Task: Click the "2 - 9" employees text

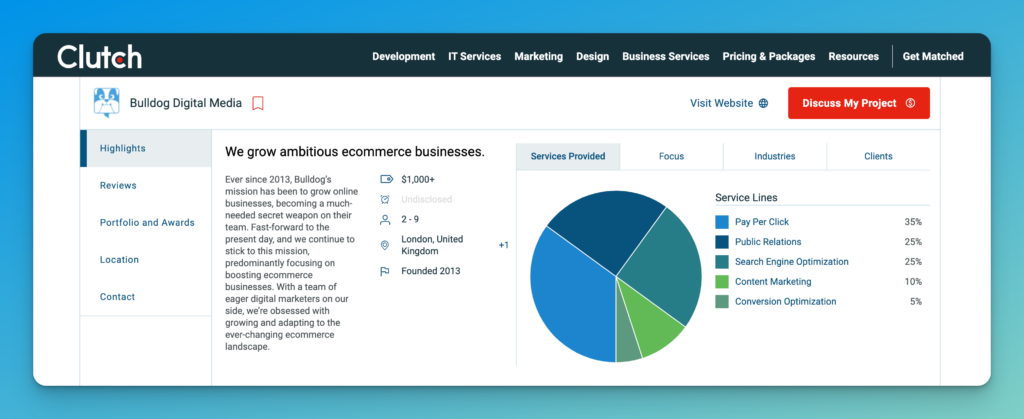Action: (410, 219)
